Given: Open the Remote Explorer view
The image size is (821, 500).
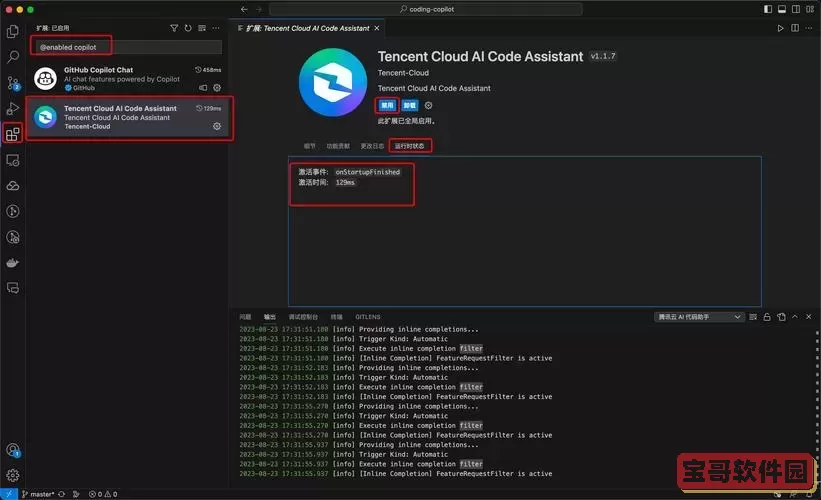Looking at the screenshot, I should point(13,160).
